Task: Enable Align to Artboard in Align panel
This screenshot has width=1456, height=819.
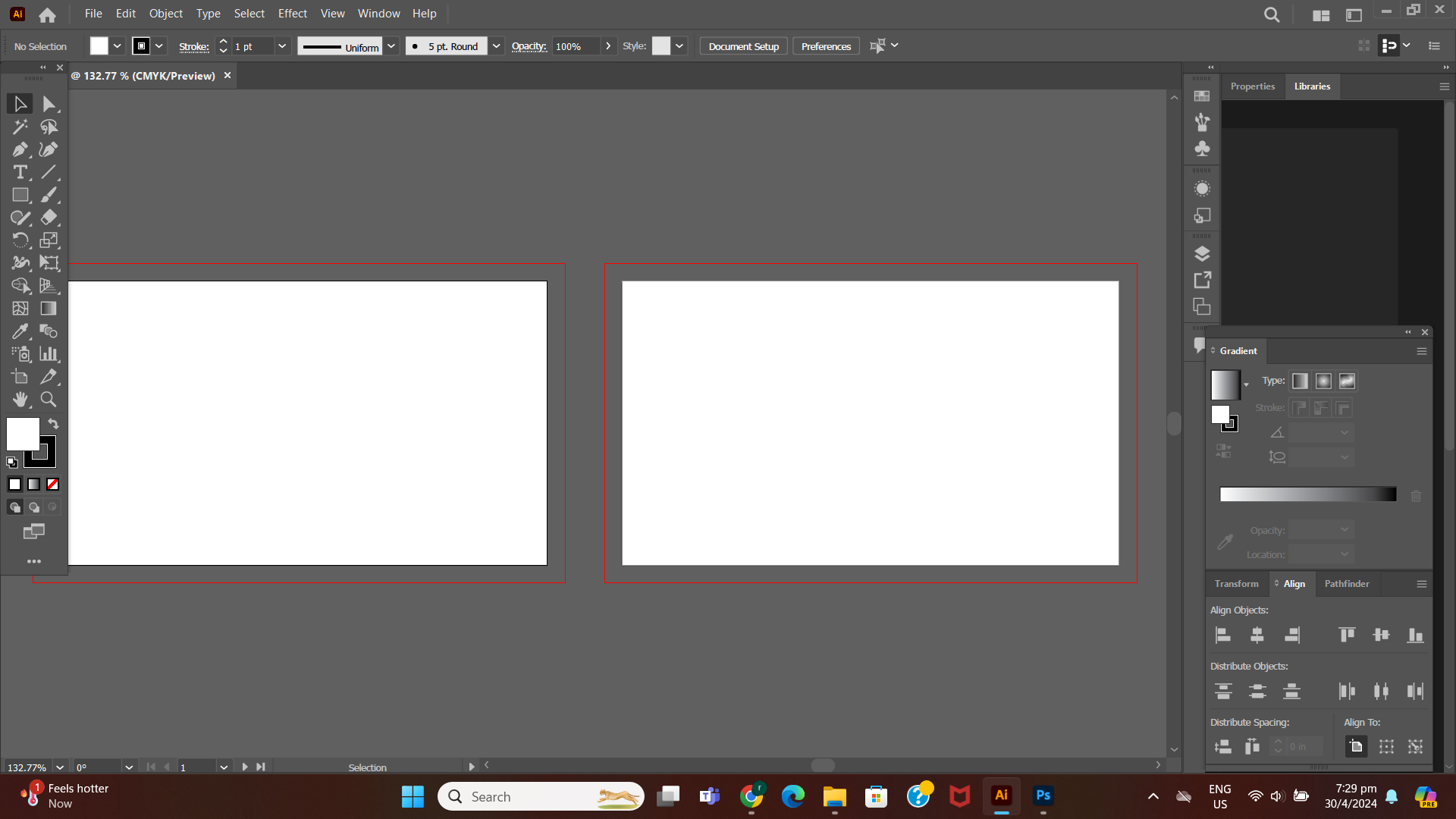Action: pos(1355,746)
